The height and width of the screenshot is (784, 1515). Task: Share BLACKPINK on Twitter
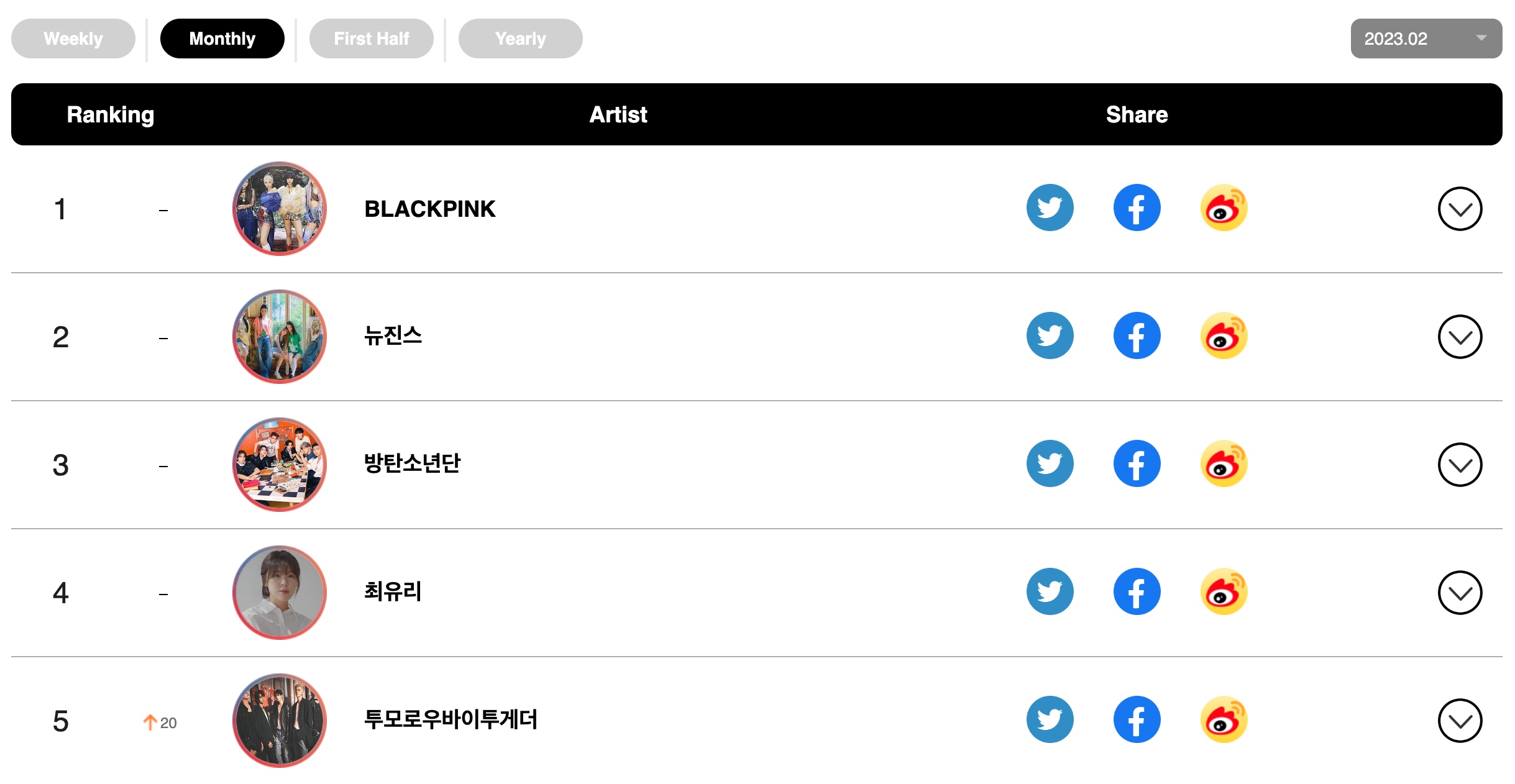(x=1050, y=207)
